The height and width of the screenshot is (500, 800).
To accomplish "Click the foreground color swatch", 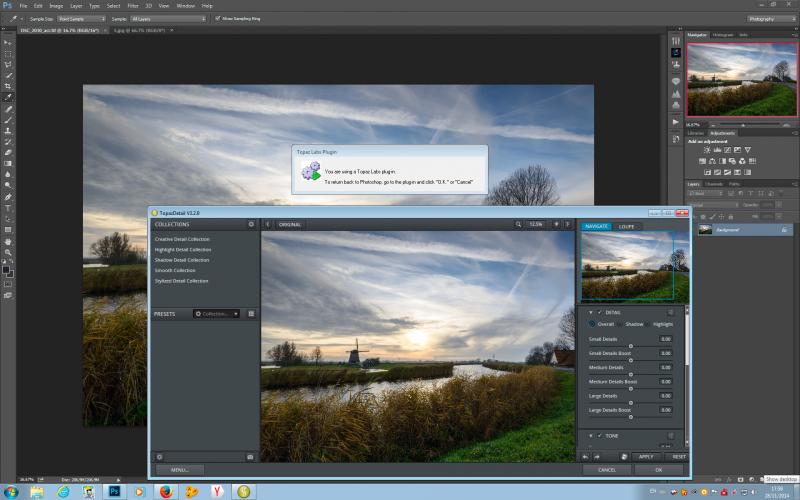I will 6,269.
